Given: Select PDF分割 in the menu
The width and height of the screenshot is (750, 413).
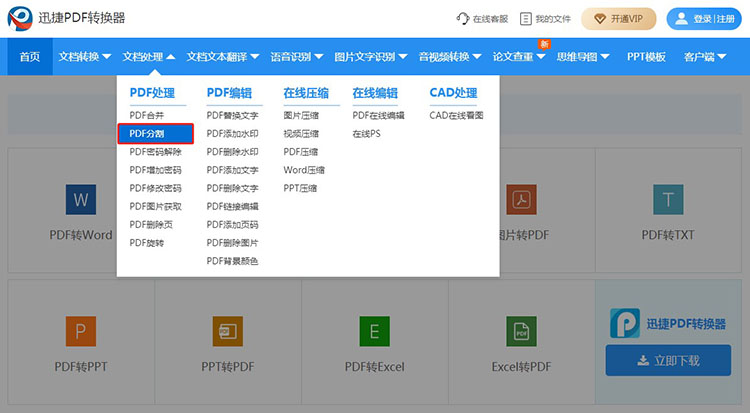Looking at the screenshot, I should pos(155,134).
